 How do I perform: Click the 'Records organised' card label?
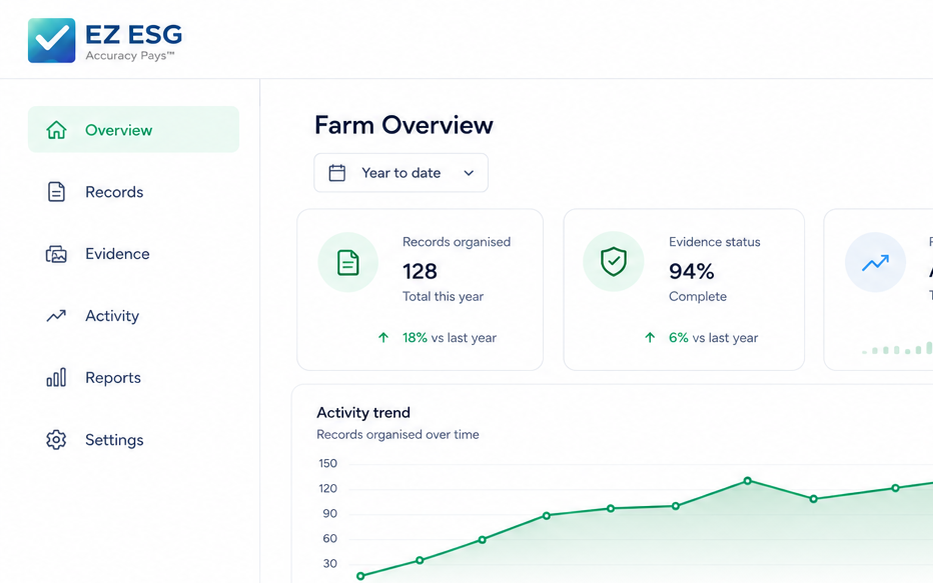pos(456,242)
